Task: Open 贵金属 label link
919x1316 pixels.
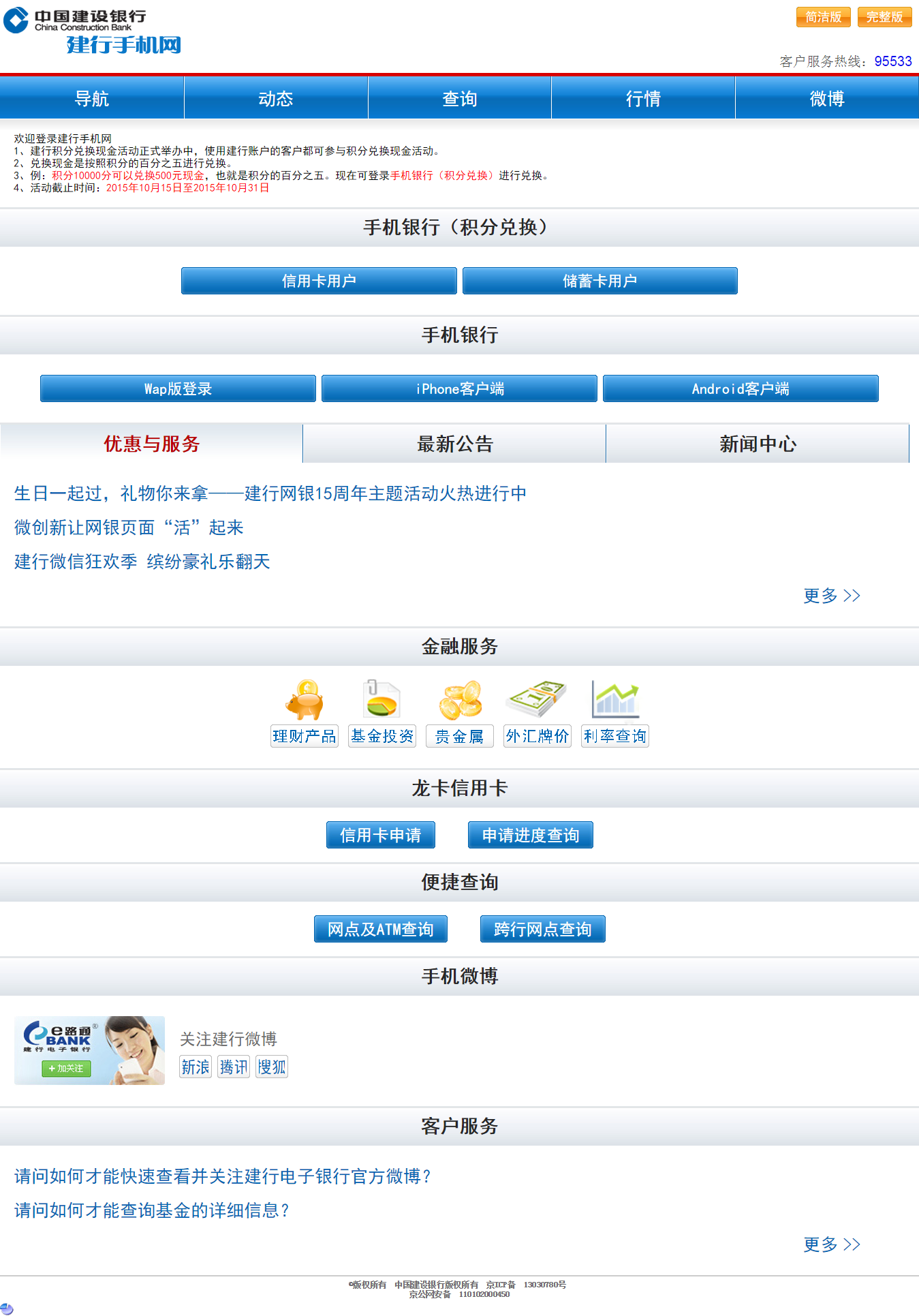Action: 460,736
